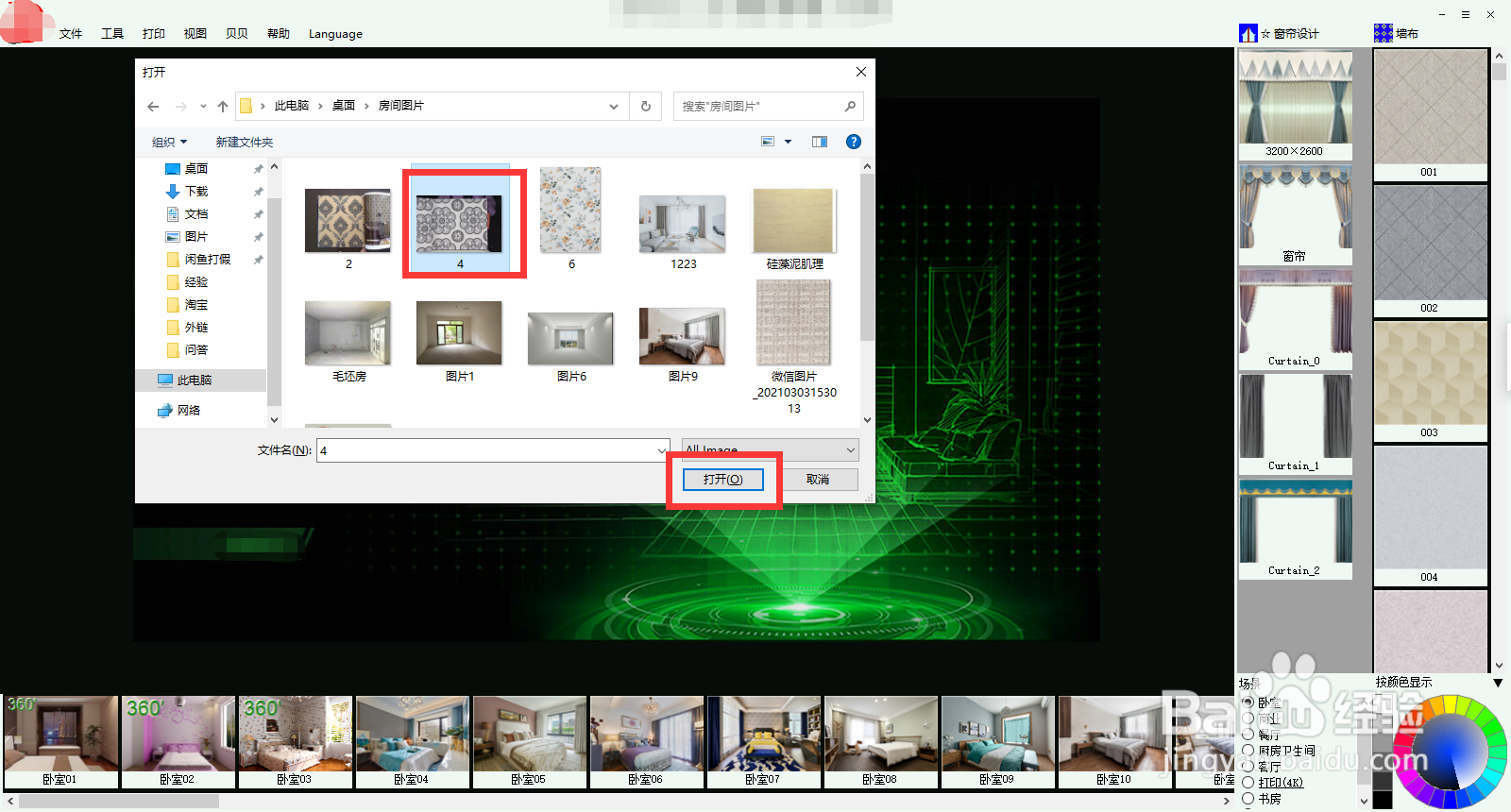1511x812 pixels.
Task: Click the Back arrow in the Open dialog
Action: tap(153, 107)
